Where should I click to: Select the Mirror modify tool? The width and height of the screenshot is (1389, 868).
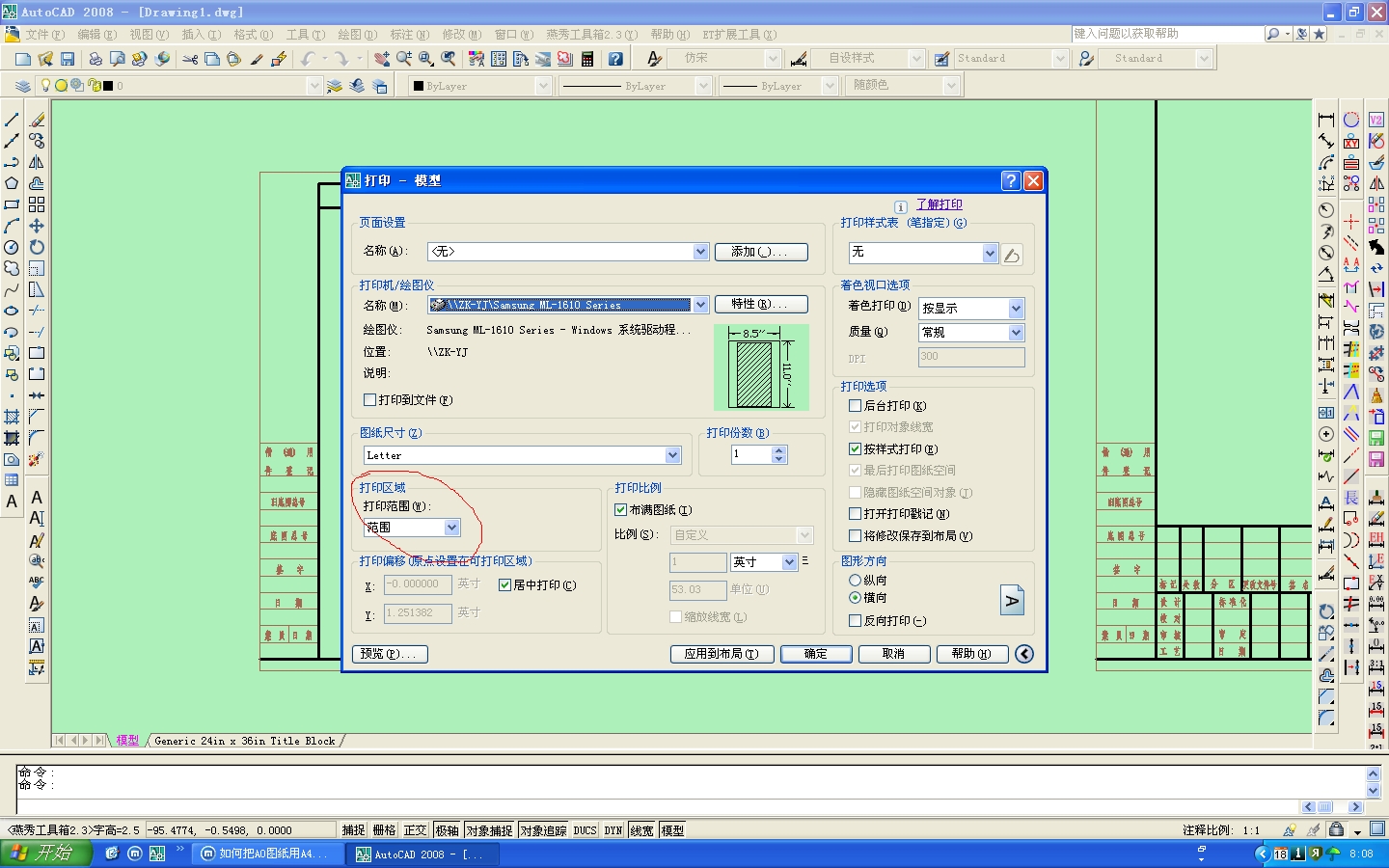pyautogui.click(x=37, y=162)
